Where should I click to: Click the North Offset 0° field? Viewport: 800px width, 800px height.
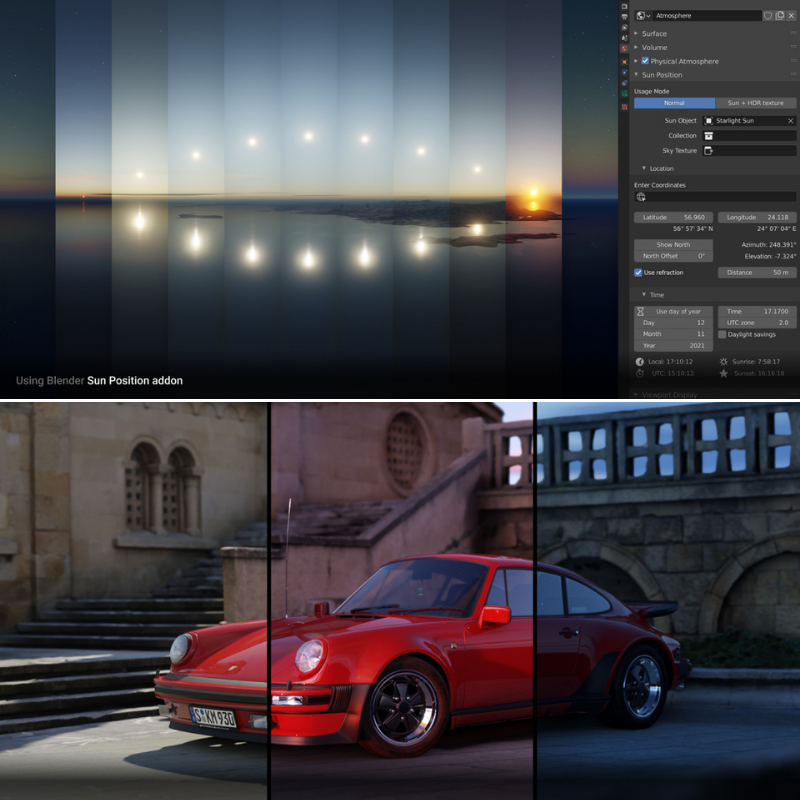673,256
